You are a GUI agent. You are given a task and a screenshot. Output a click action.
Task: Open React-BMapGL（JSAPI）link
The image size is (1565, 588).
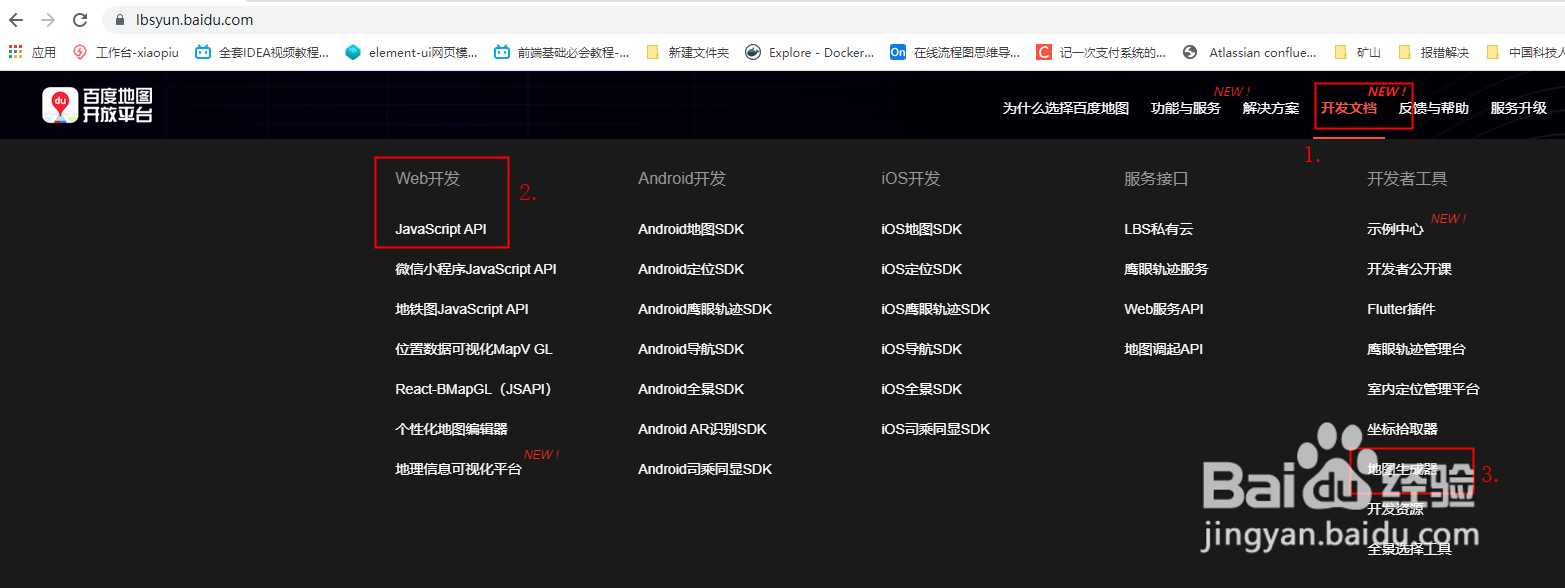pos(474,389)
